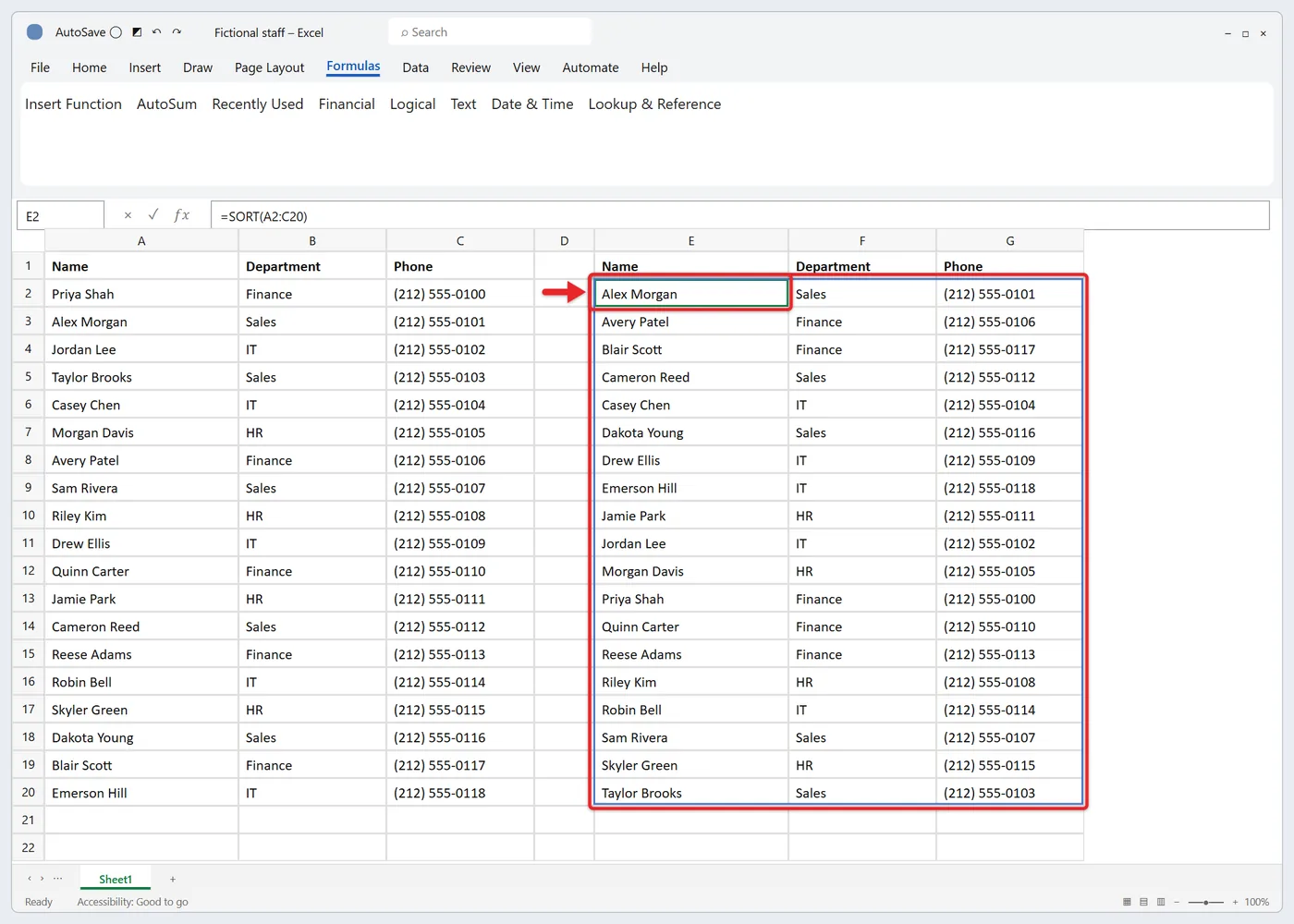Select column D header

(x=564, y=240)
